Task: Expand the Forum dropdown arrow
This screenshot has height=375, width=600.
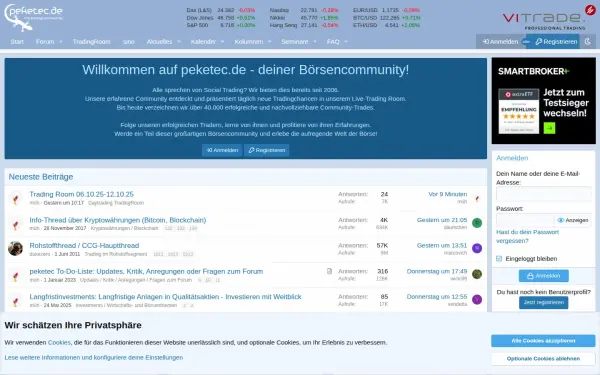Action: click(x=61, y=41)
